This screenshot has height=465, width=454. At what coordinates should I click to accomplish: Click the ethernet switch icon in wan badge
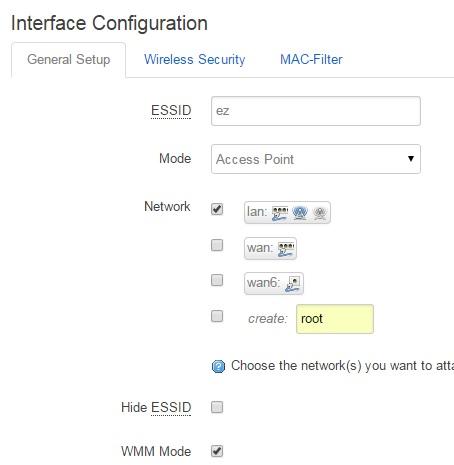[x=286, y=249]
